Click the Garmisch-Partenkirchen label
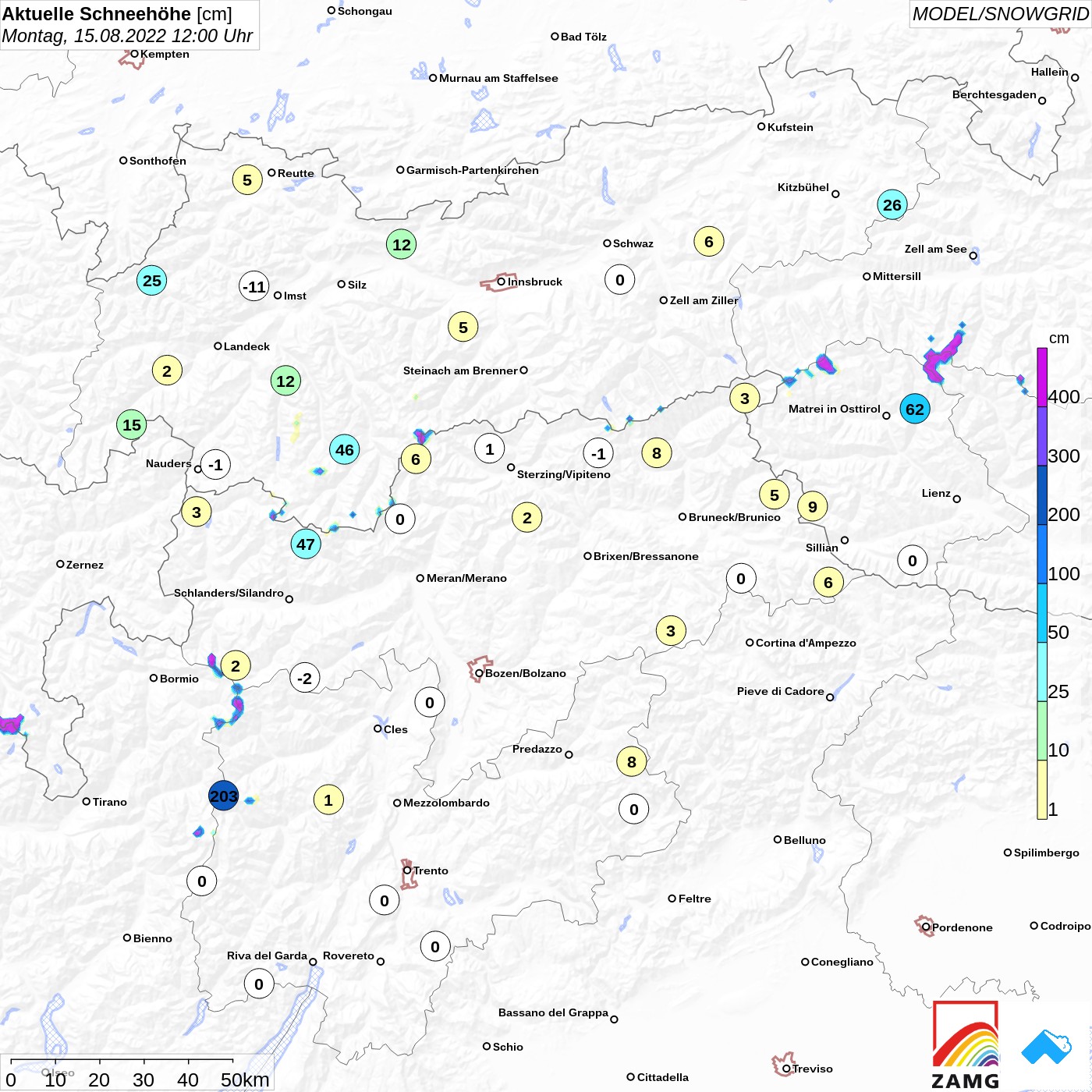The image size is (1092, 1092). click(473, 170)
